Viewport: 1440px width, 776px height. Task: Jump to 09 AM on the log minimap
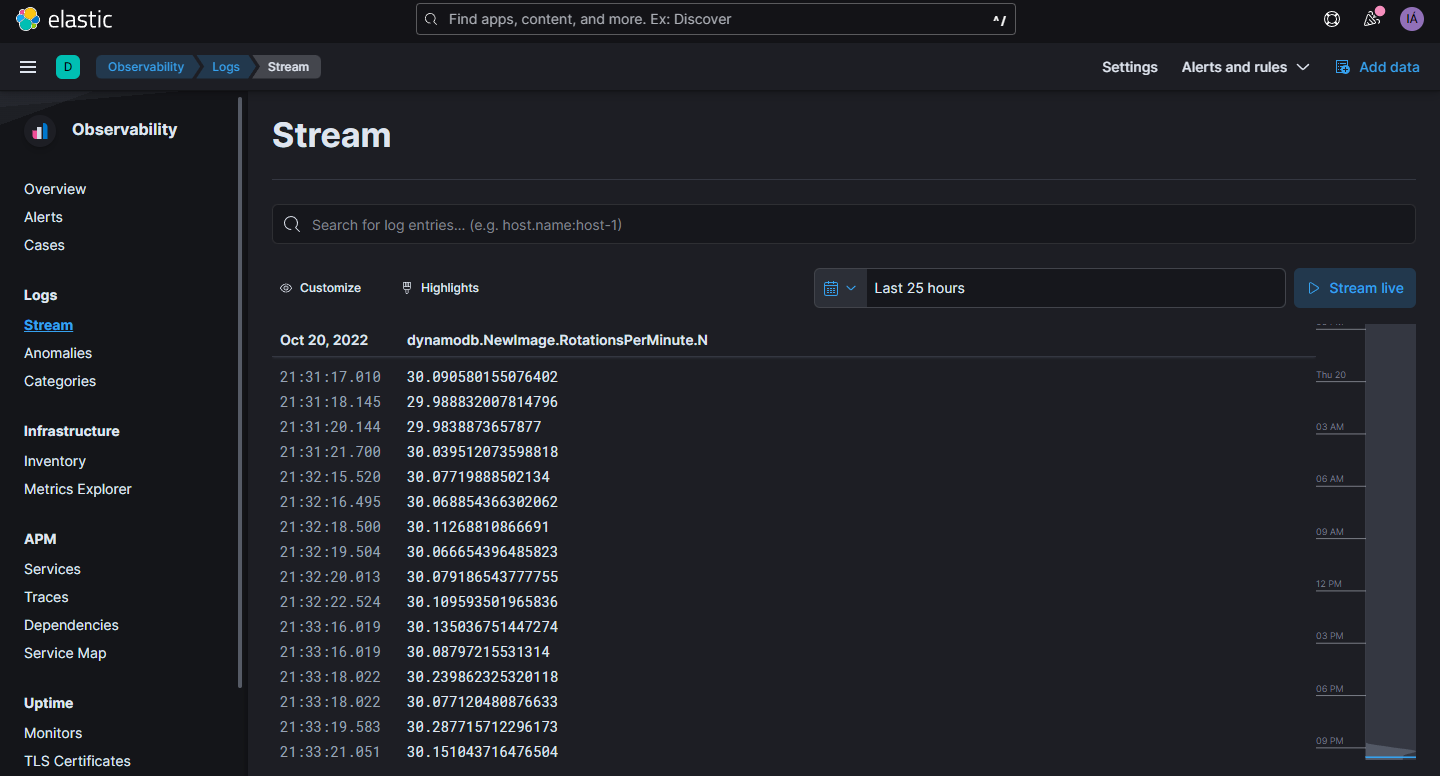tap(1329, 532)
